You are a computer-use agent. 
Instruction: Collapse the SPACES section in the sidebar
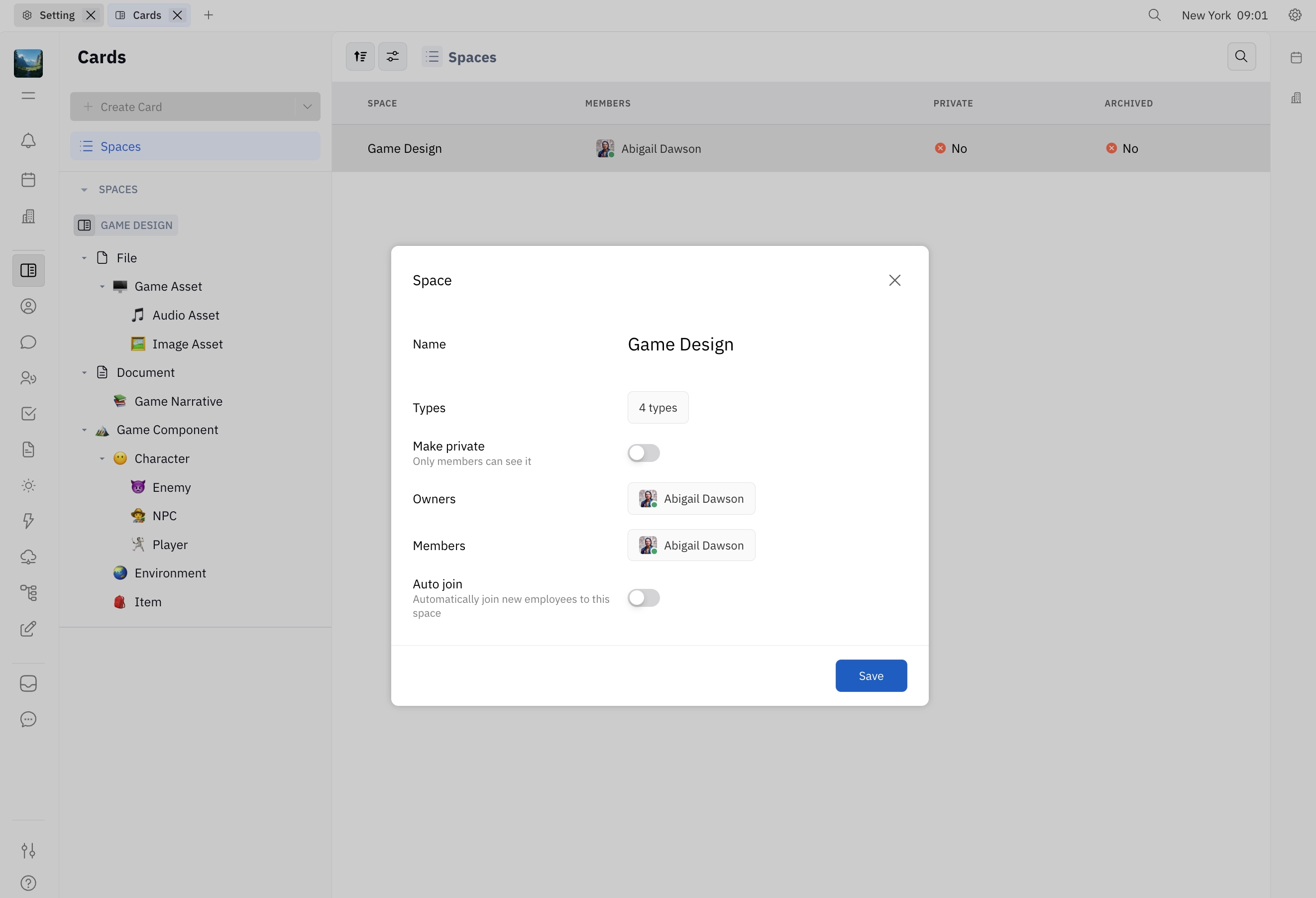(x=85, y=189)
